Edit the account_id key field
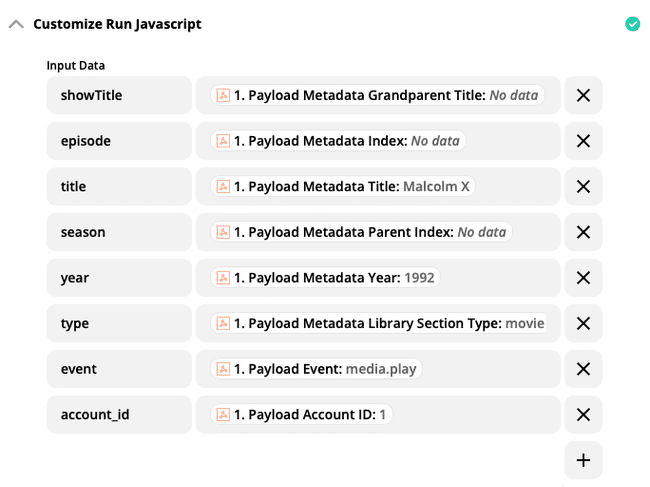The height and width of the screenshot is (487, 650). (x=119, y=414)
